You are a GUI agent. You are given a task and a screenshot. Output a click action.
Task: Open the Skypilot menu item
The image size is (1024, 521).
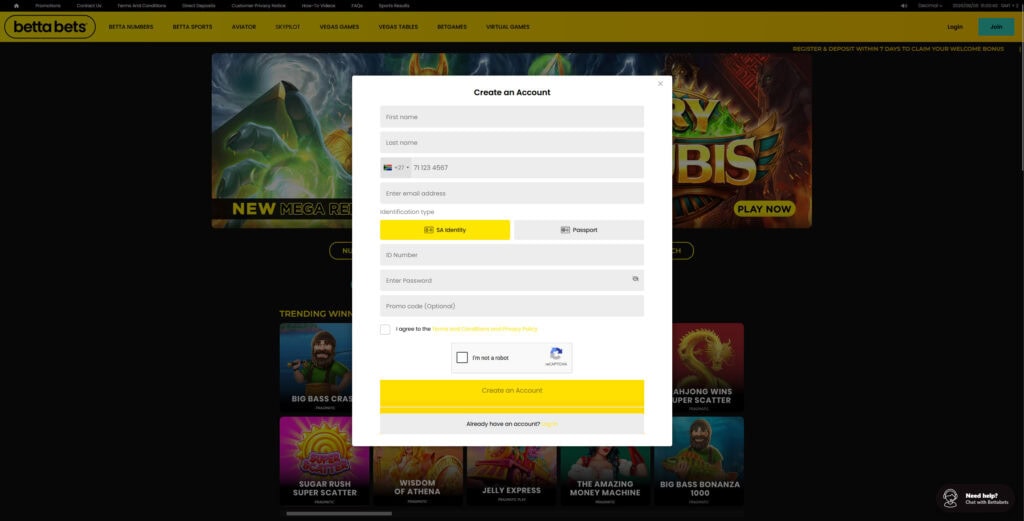click(x=287, y=27)
